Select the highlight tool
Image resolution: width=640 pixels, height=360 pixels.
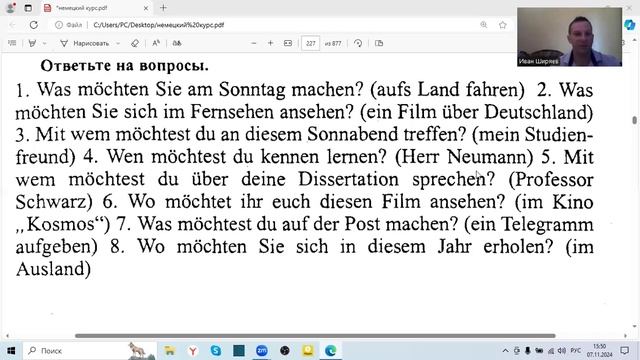tap(32, 43)
